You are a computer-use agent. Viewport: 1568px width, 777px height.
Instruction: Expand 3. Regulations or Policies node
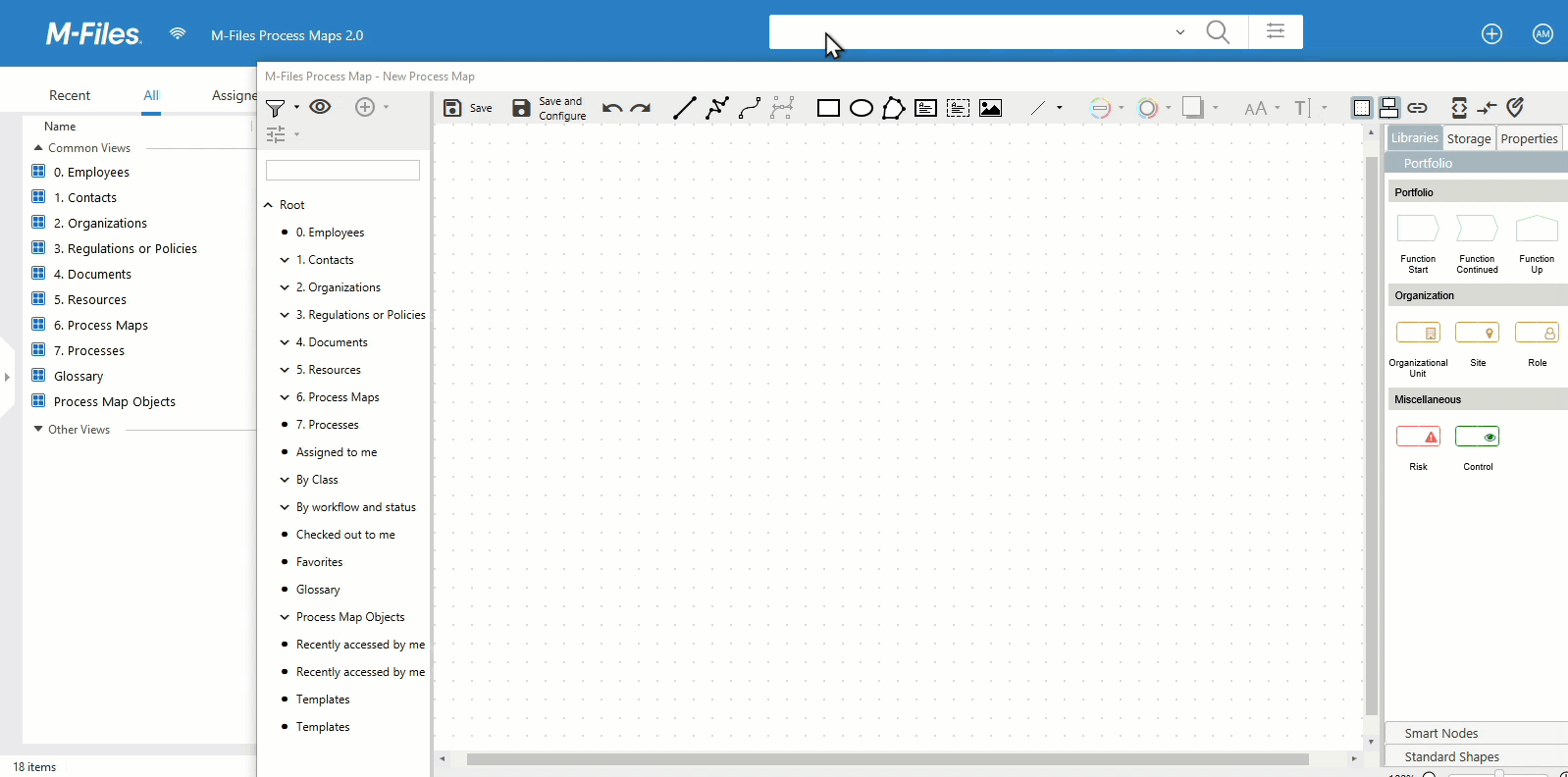pyautogui.click(x=285, y=315)
